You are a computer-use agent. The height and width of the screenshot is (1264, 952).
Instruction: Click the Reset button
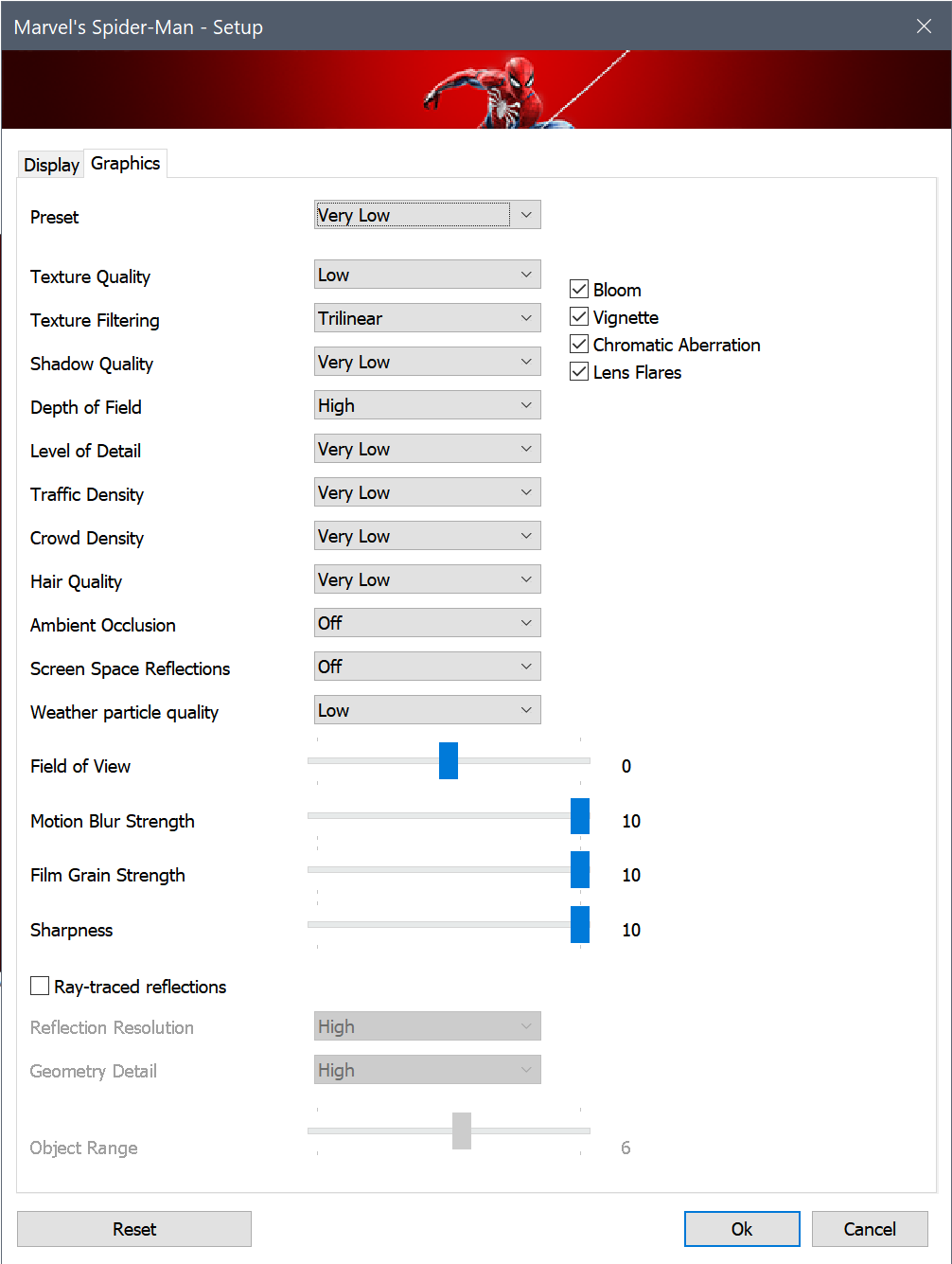click(134, 1229)
